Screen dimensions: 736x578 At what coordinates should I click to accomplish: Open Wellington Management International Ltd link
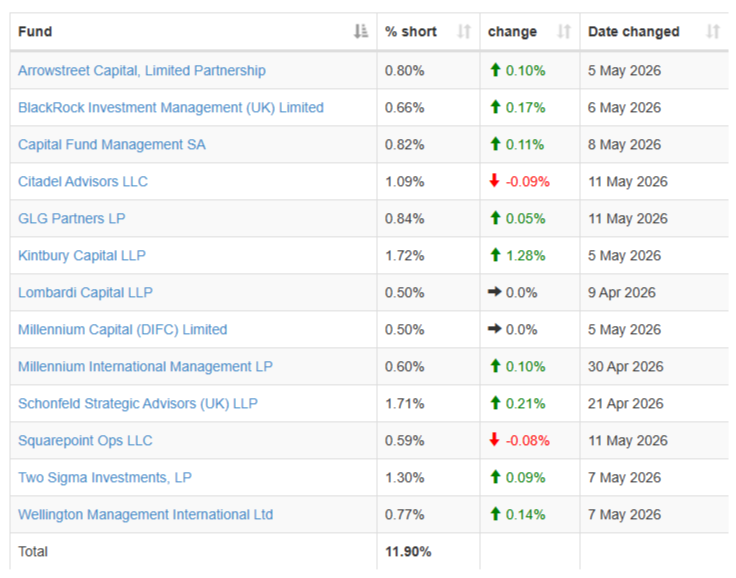[146, 515]
